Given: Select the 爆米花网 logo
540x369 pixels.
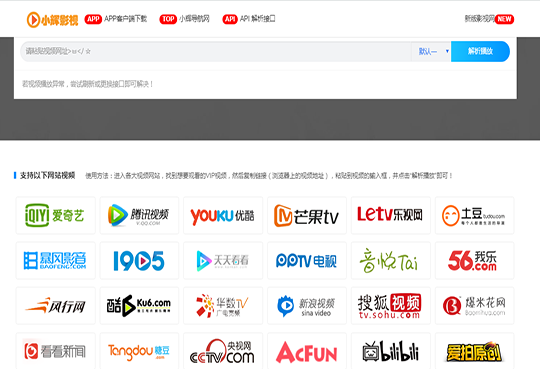Looking at the screenshot, I should point(475,306).
